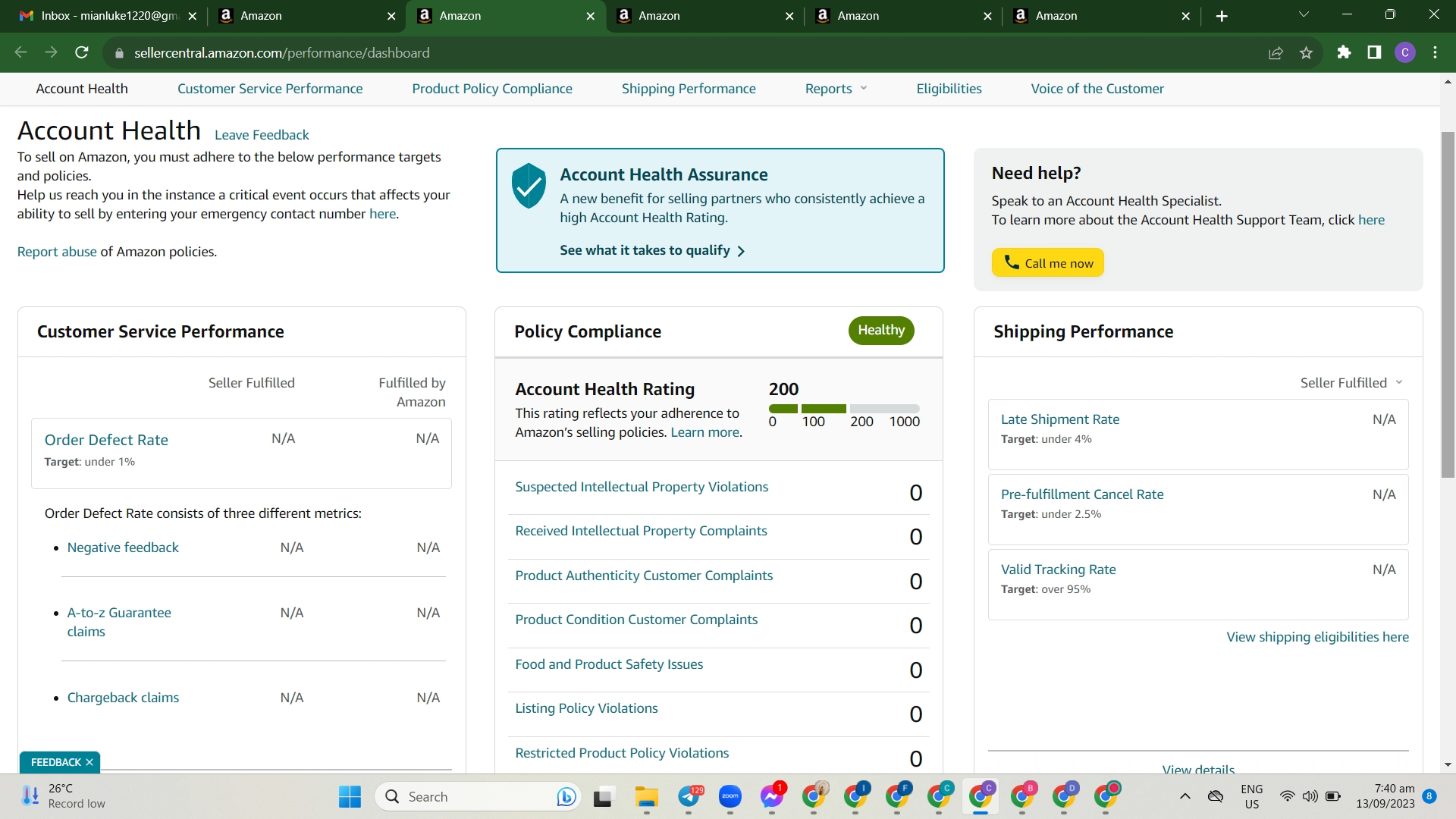Viewport: 1456px width, 819px height.
Task: Bookmark this page with the star icon
Action: 1306,52
